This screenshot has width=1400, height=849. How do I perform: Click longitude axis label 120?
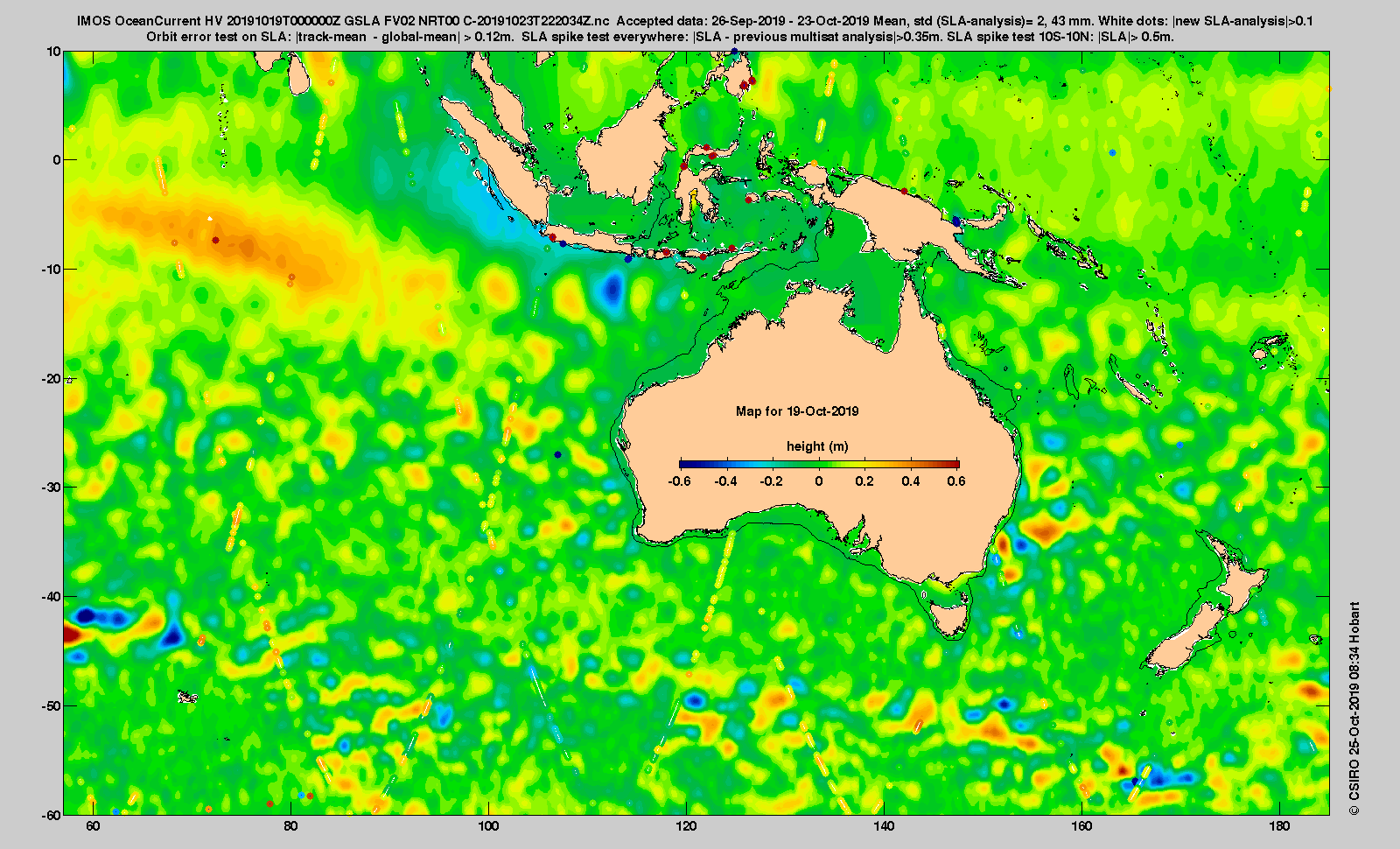click(x=686, y=826)
